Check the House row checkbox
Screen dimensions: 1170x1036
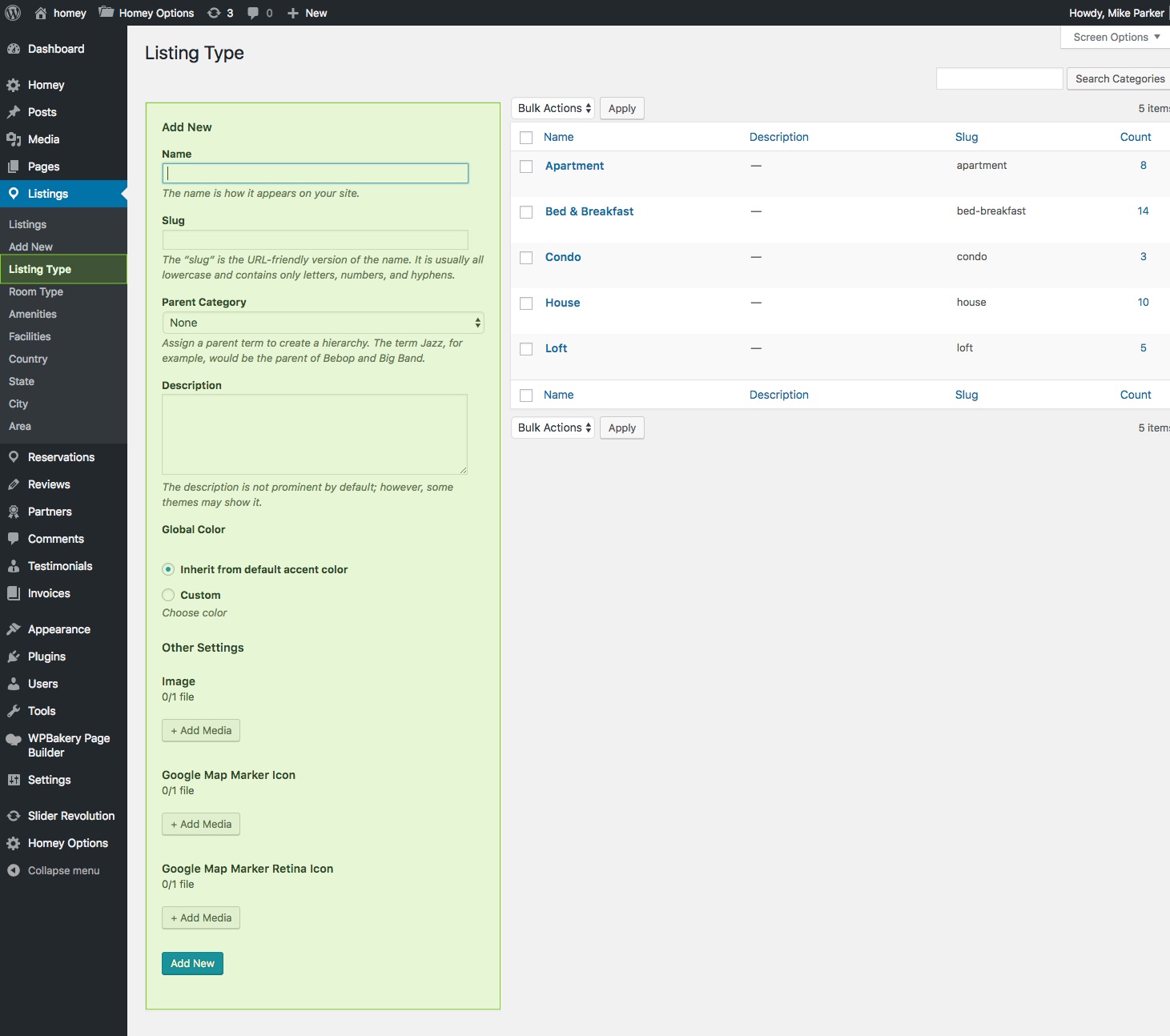(x=526, y=303)
